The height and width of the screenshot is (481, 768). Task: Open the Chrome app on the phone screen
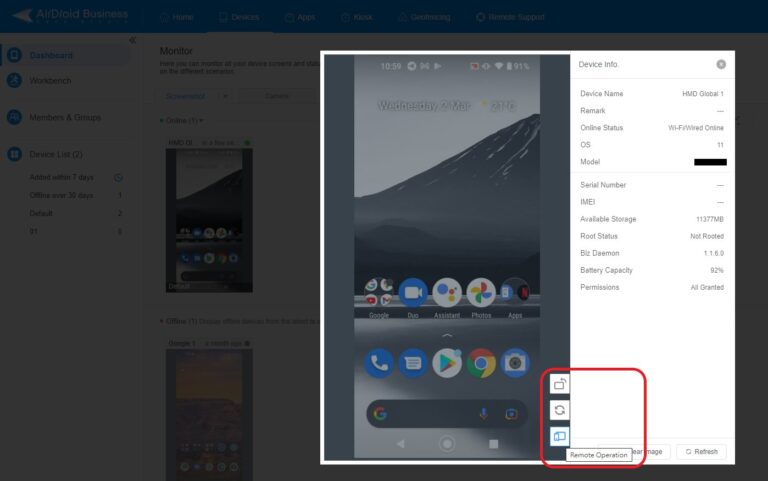[480, 363]
